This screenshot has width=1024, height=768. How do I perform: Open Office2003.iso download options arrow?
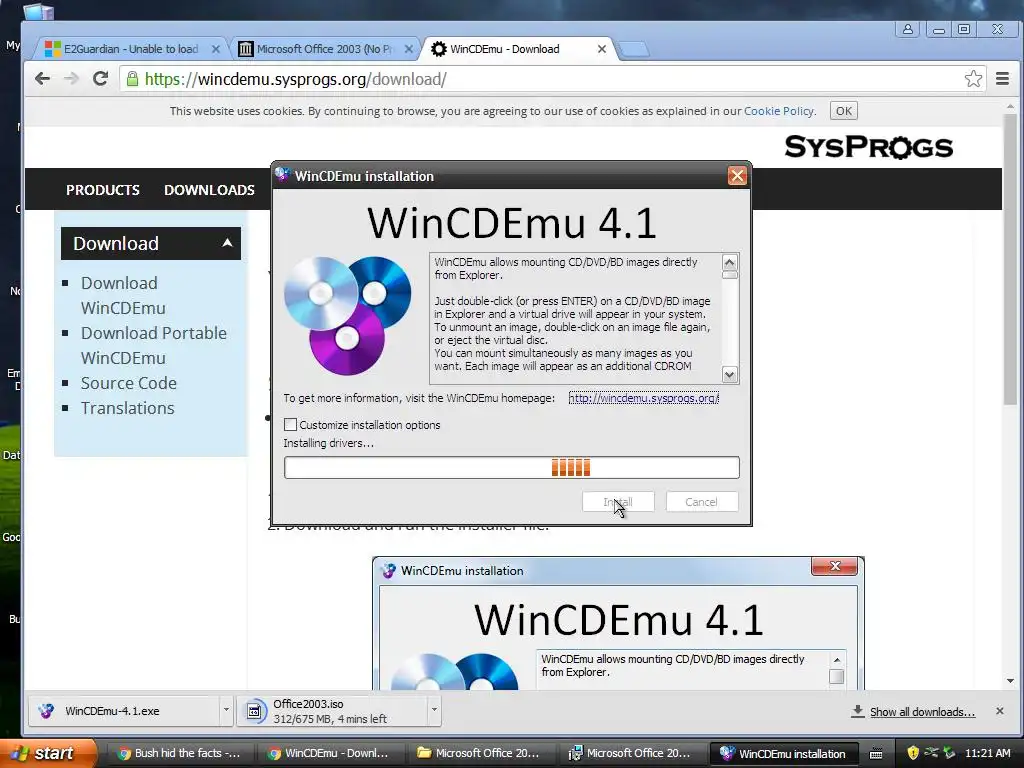click(x=434, y=710)
